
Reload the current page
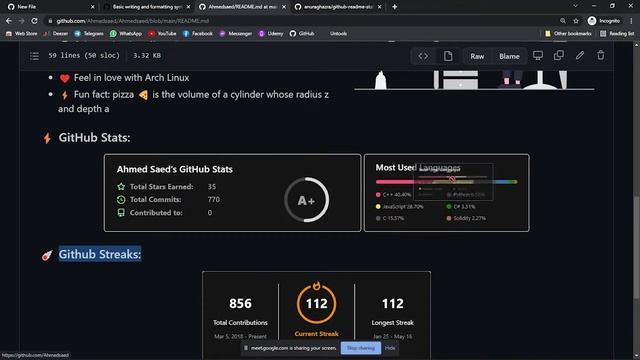[34, 20]
